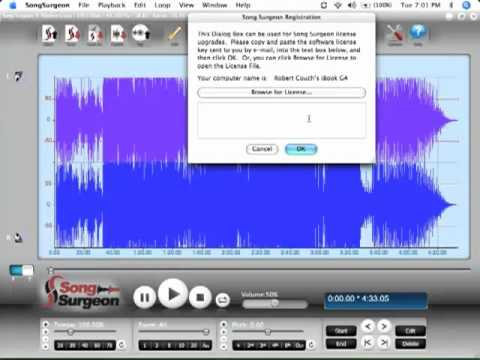This screenshot has height=360, width=480.
Task: Click the CD disc icon in toolbar
Action: [141, 33]
